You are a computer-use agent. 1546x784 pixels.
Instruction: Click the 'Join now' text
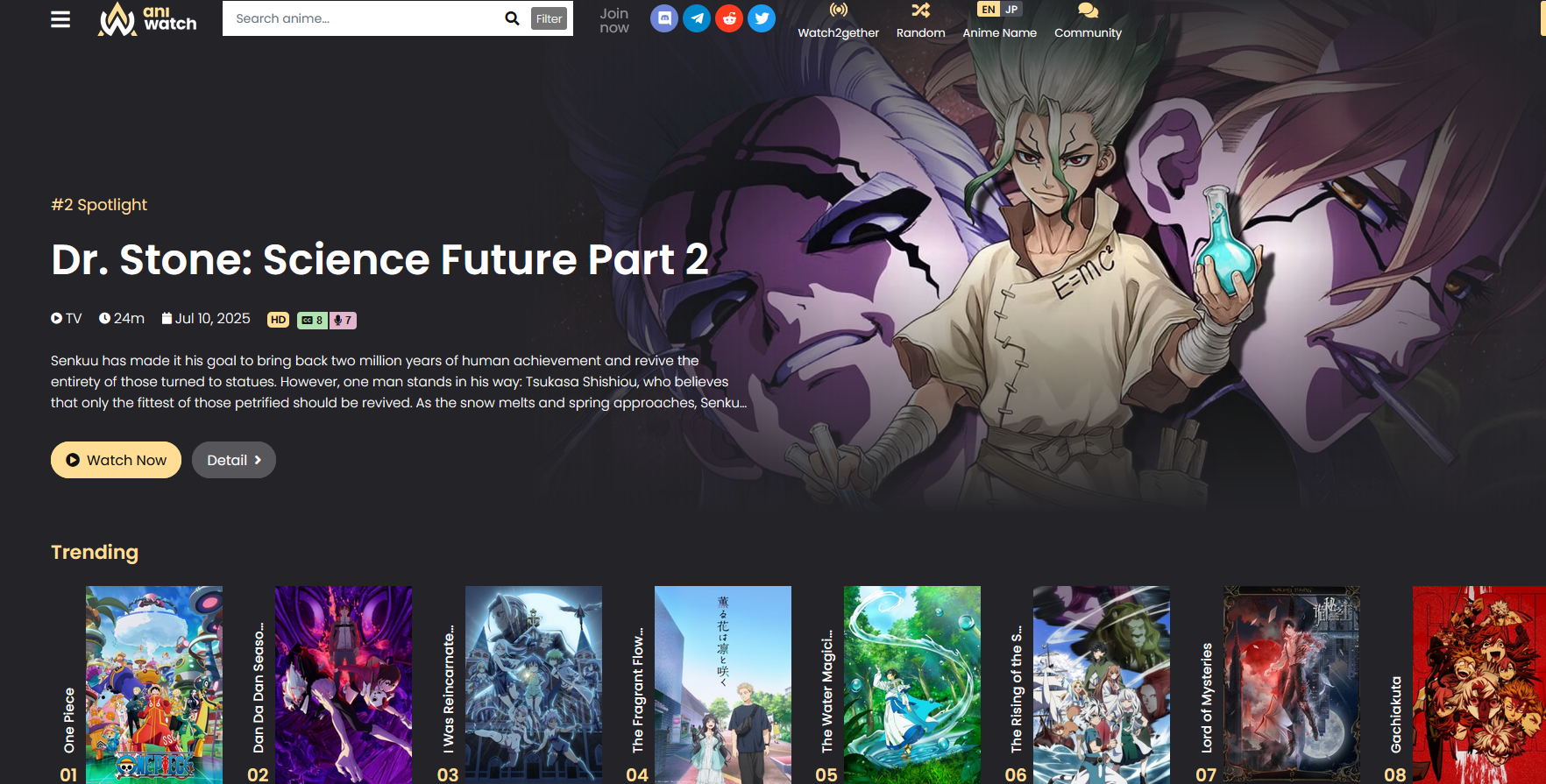click(614, 20)
